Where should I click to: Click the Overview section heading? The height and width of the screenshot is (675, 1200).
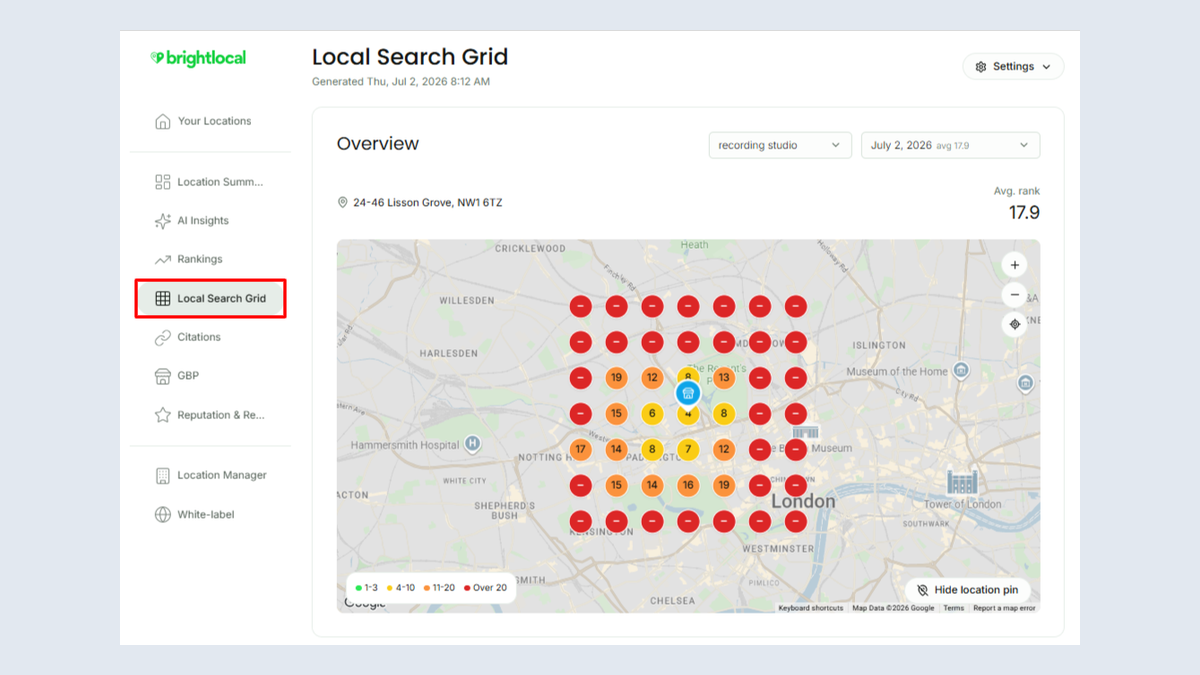tap(378, 144)
